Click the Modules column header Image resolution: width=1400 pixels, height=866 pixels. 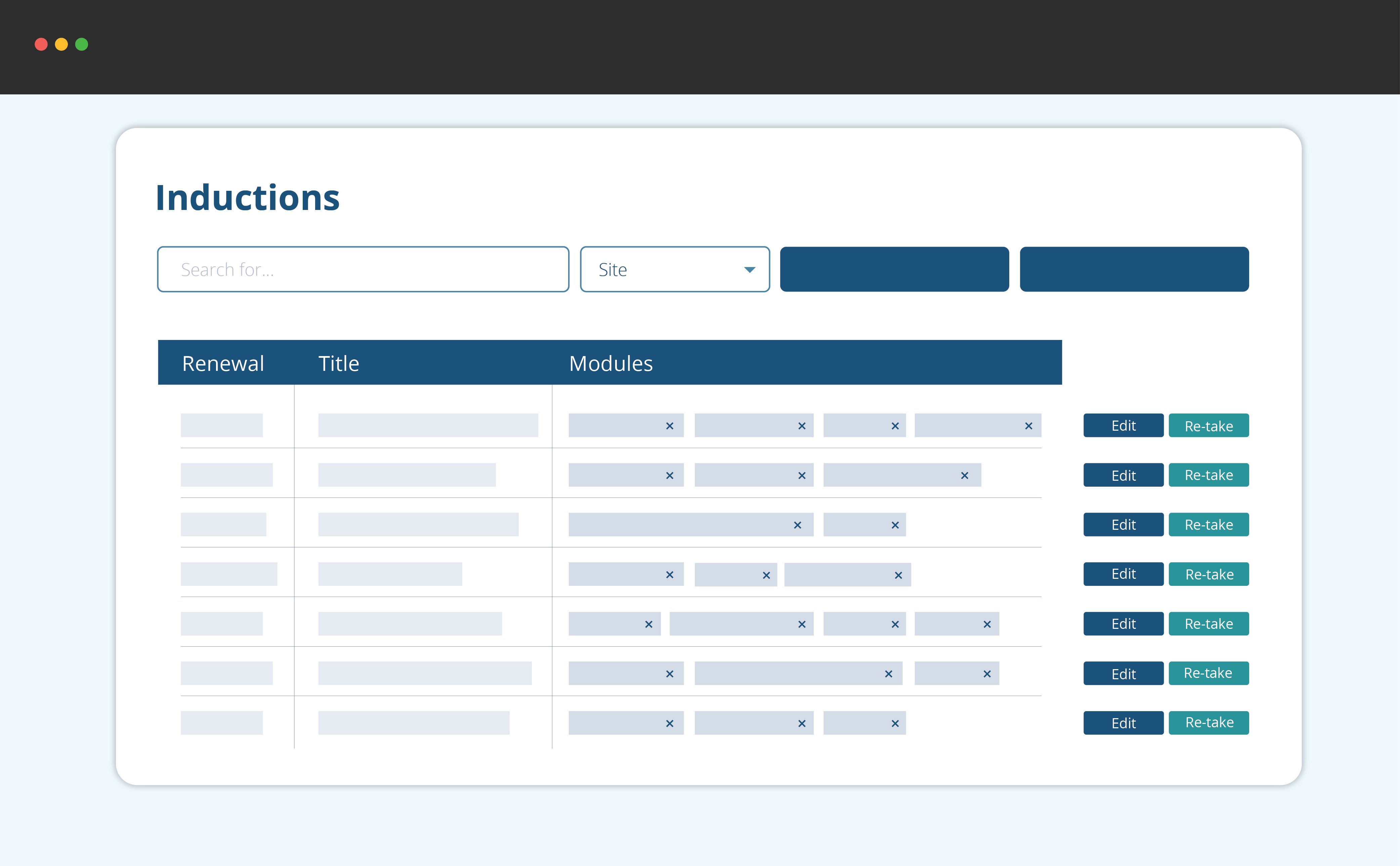point(611,363)
